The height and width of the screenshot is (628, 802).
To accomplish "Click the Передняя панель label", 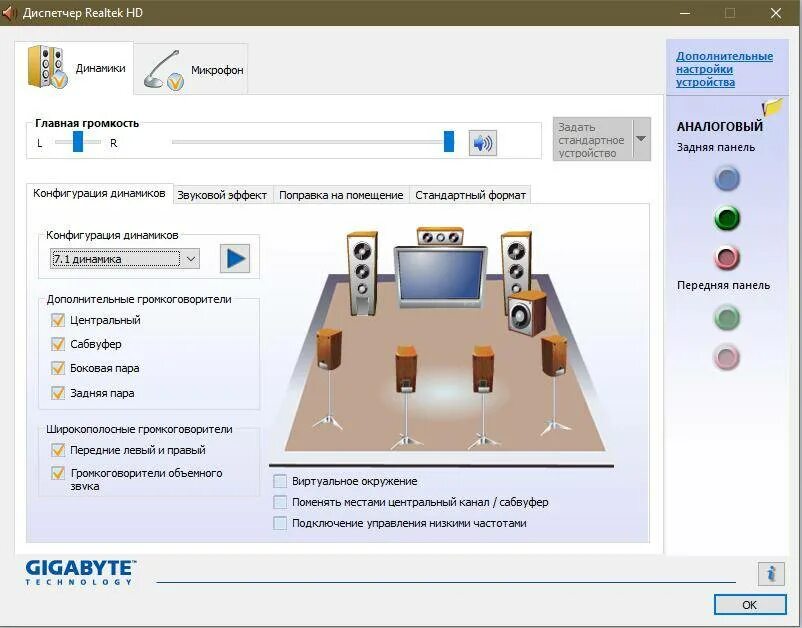I will (x=723, y=285).
